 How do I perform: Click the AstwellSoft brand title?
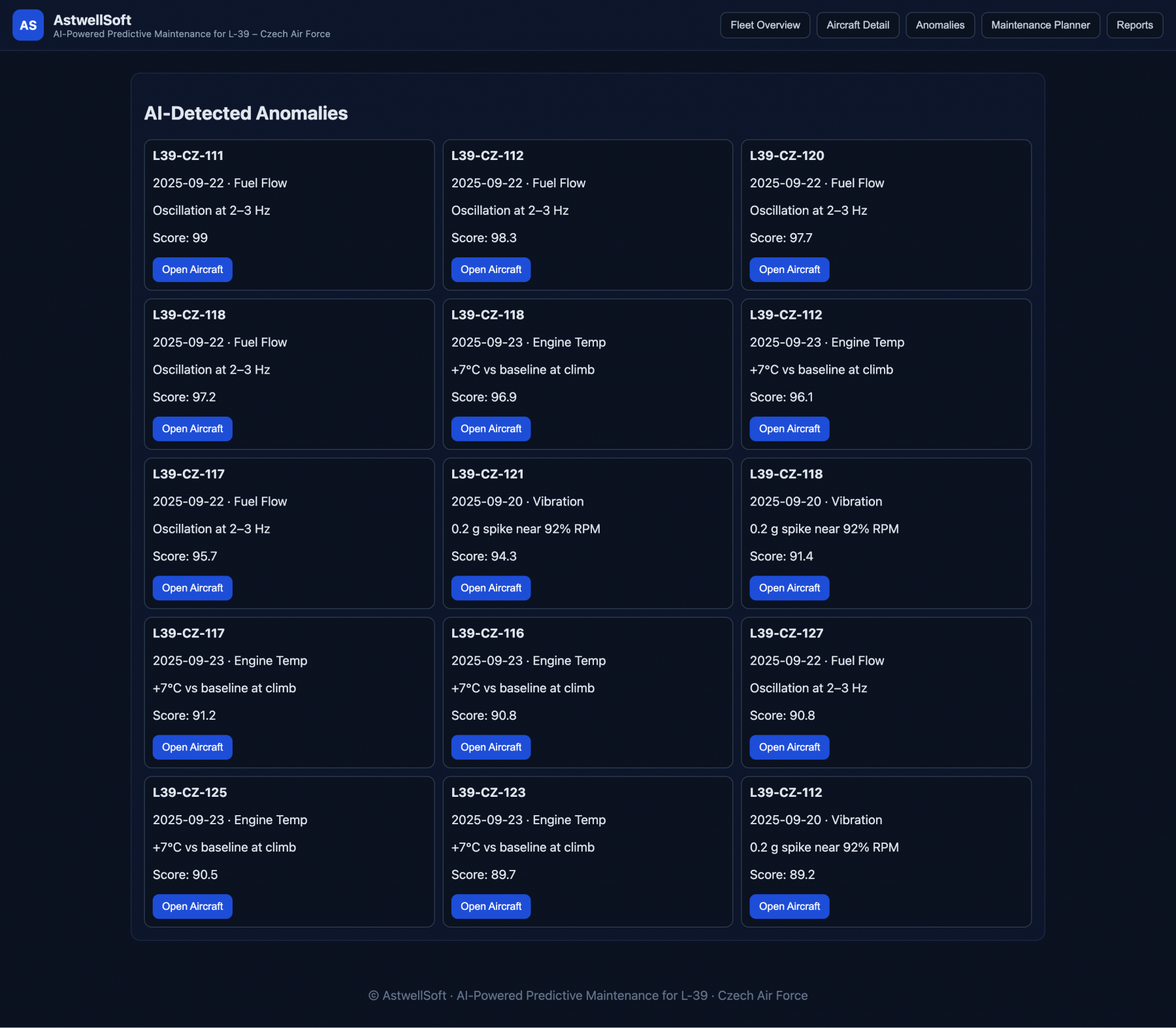[x=92, y=20]
